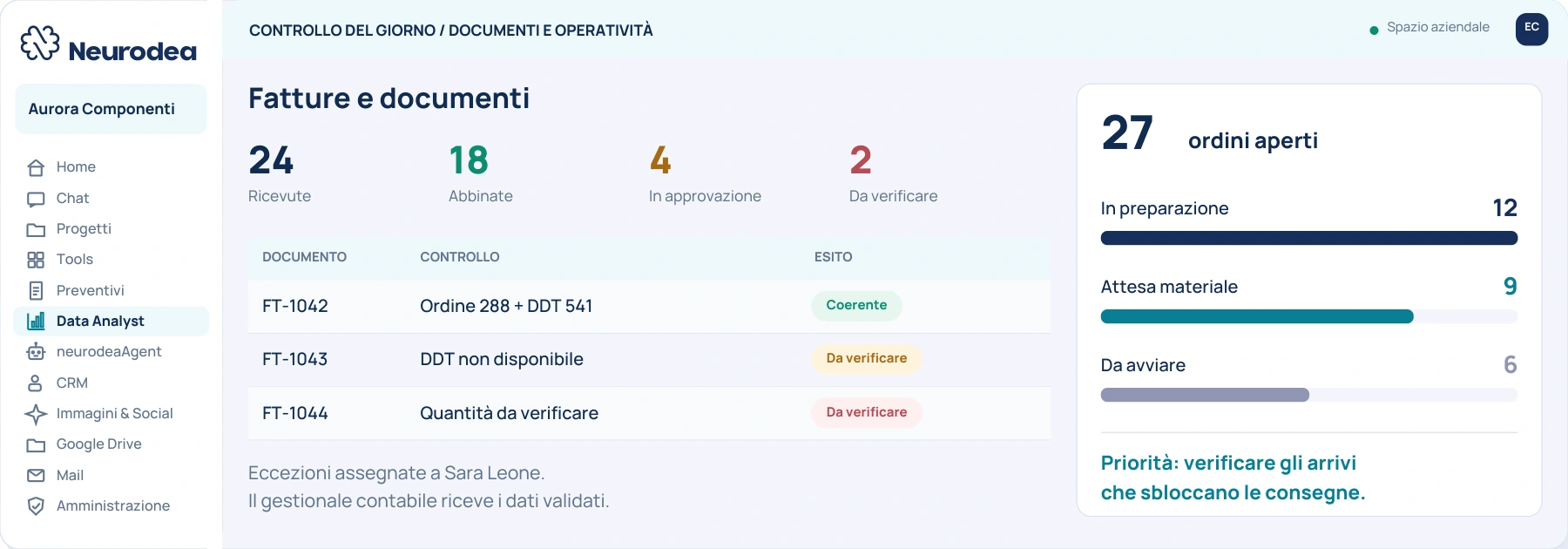
Task: Click the Attesa materiale value 9
Action: click(x=1511, y=287)
